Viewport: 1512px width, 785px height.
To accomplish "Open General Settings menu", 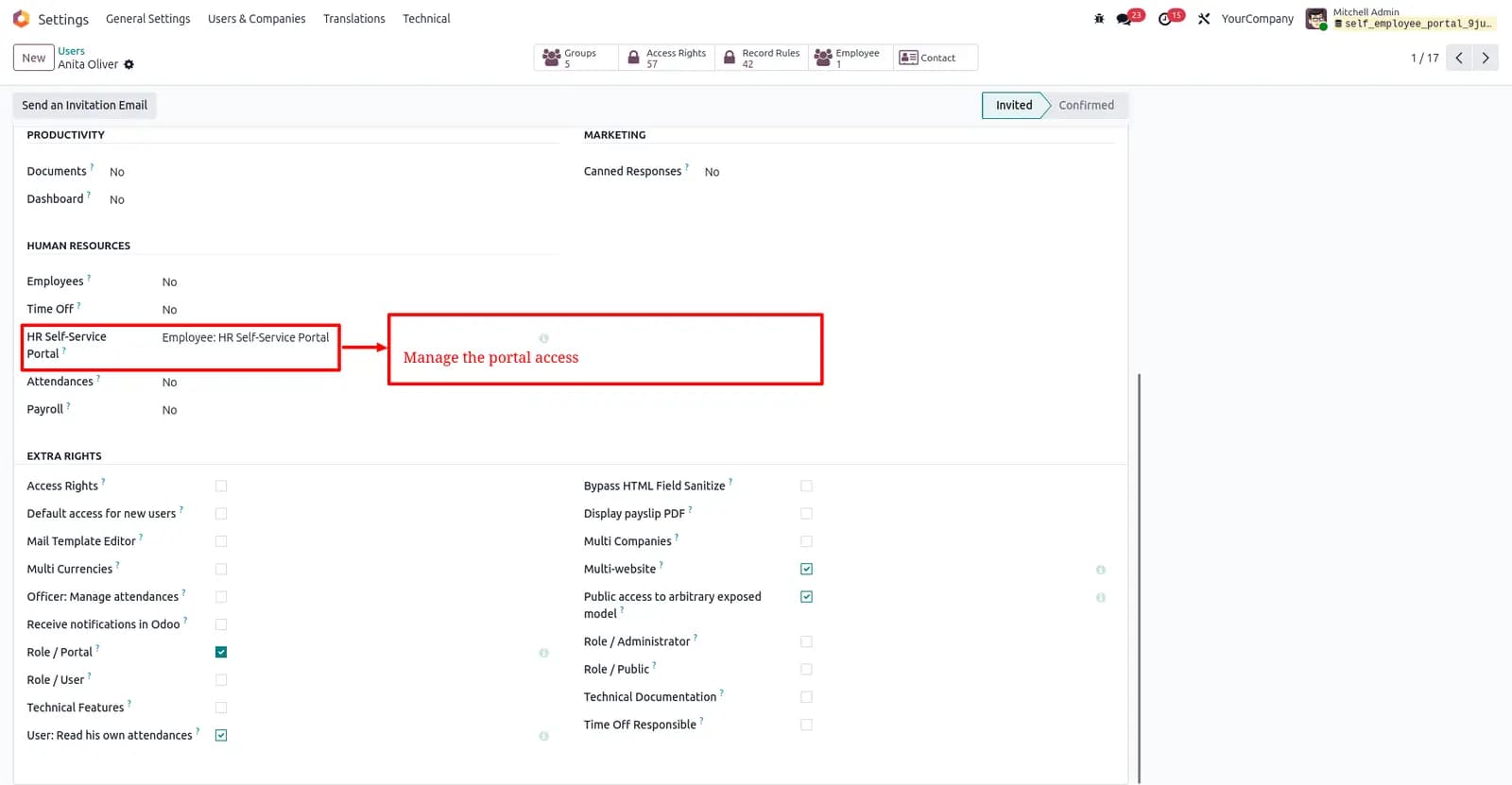I will [x=148, y=19].
